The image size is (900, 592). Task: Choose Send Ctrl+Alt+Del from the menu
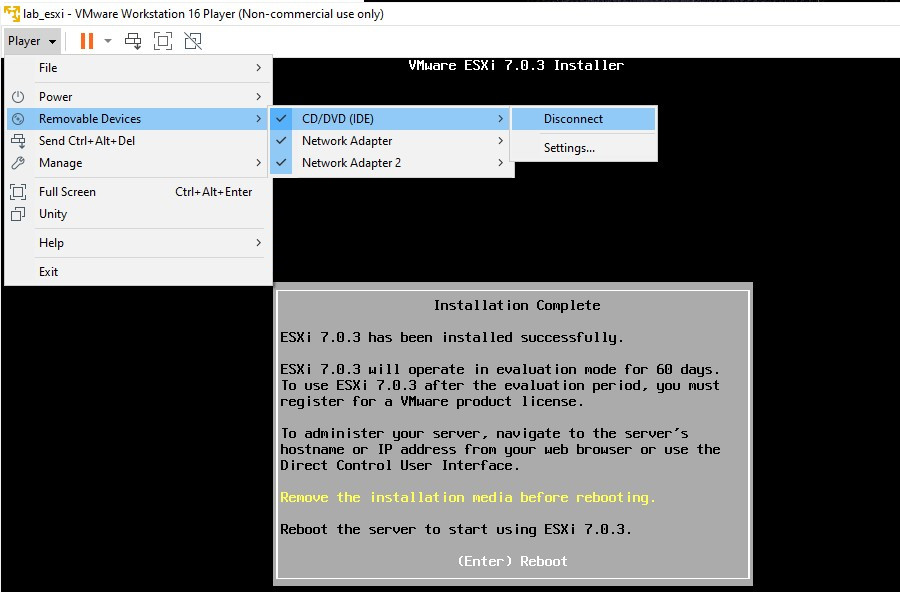click(x=138, y=141)
